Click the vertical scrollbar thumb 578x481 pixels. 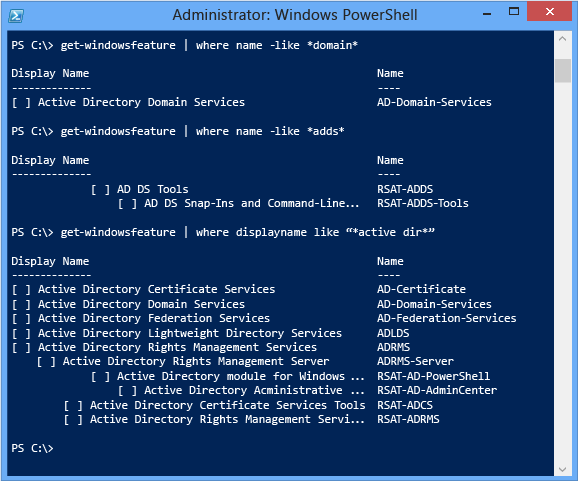click(563, 71)
